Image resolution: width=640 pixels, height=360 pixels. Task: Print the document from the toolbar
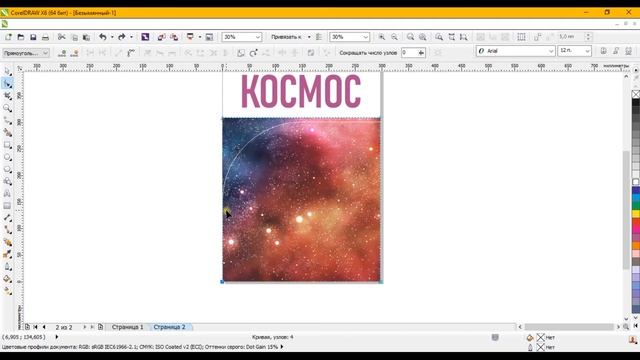pos(45,37)
